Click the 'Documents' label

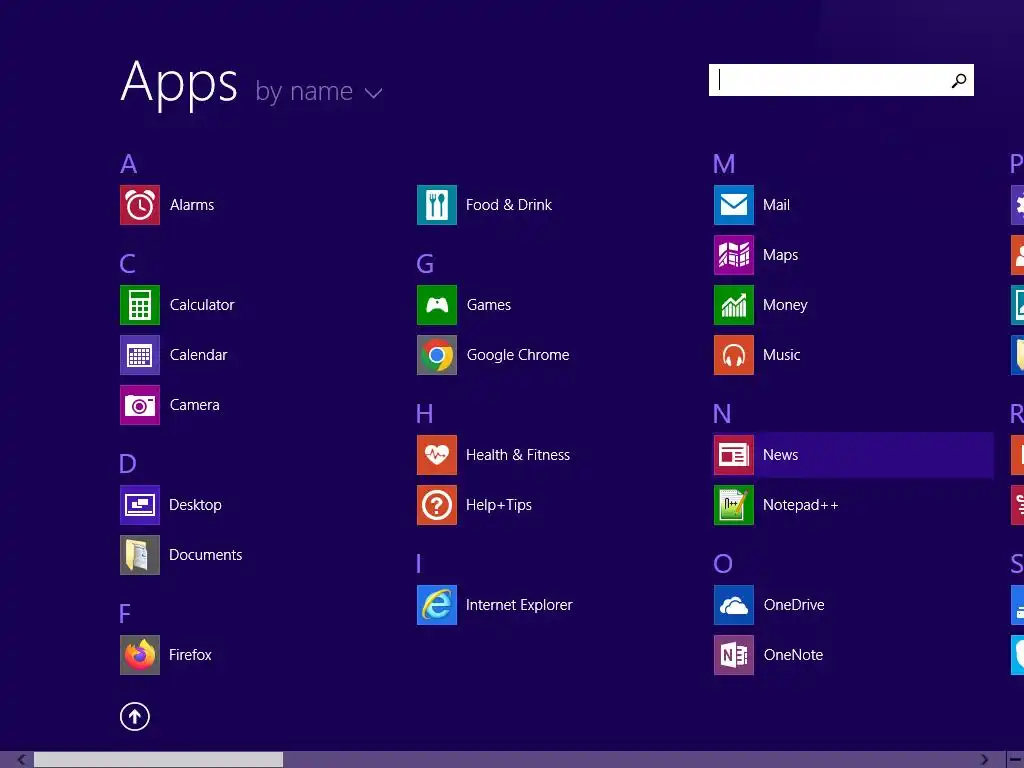pos(206,555)
